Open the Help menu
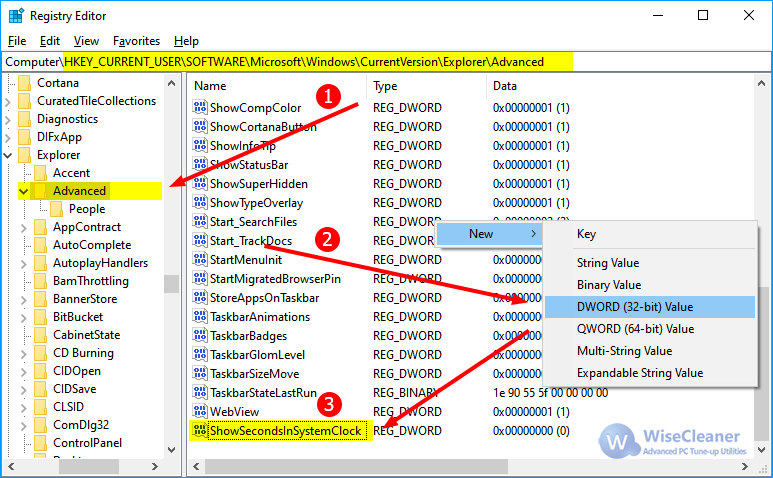773x478 pixels. tap(186, 41)
